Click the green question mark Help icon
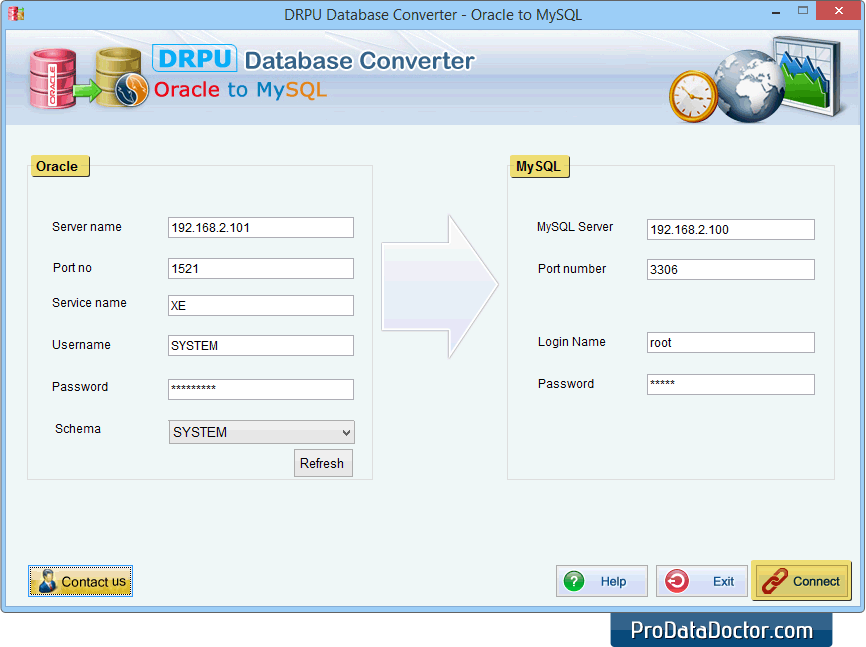This screenshot has width=866, height=647. [574, 581]
